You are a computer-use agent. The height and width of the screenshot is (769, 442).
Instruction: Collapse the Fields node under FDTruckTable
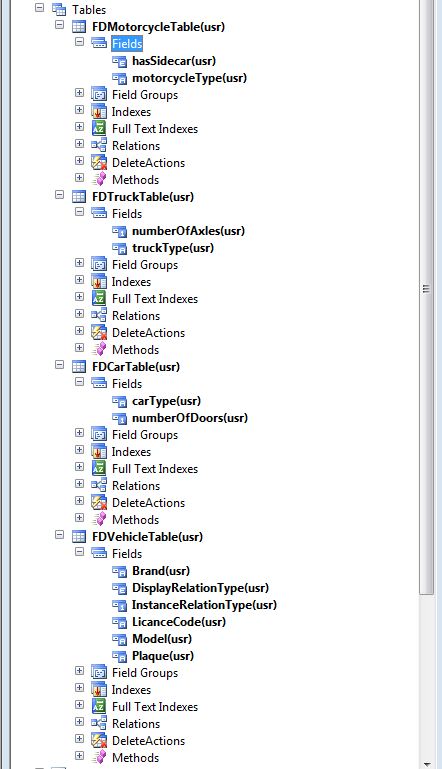coord(79,212)
